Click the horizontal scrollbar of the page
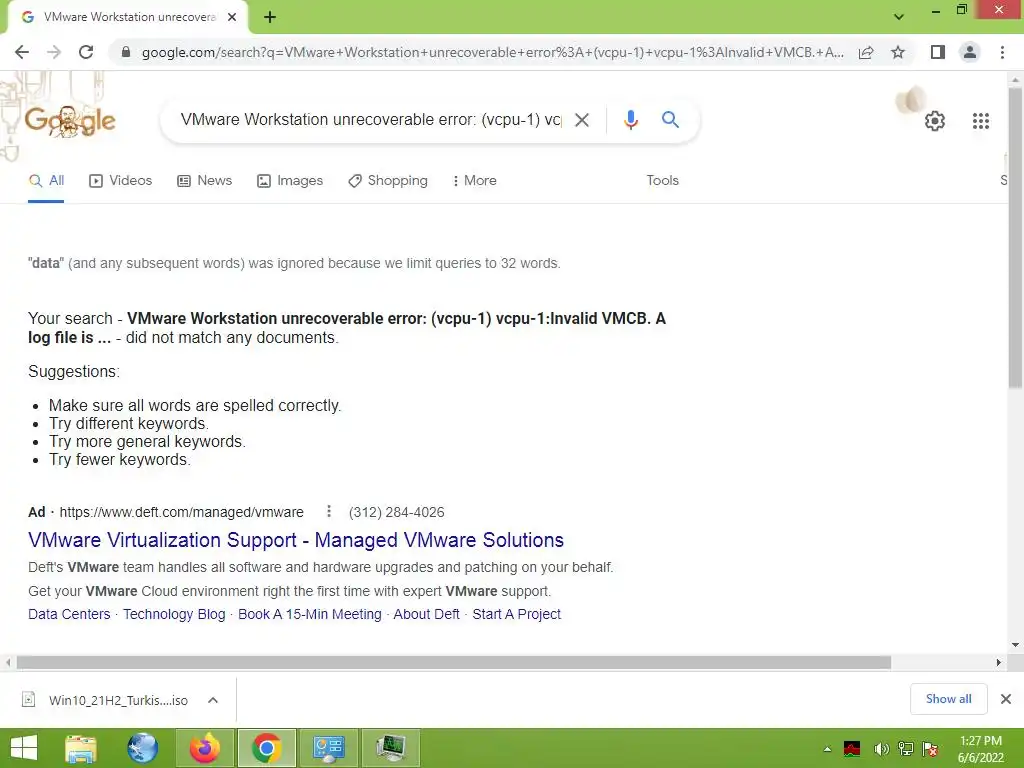Viewport: 1024px width, 768px height. [454, 662]
